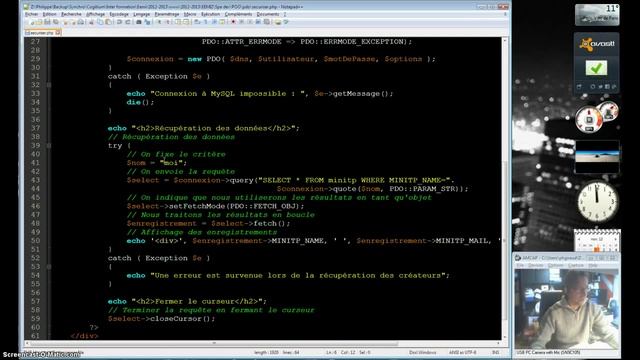
Task: Click the editor horizontal scrollbar
Action: (262, 343)
